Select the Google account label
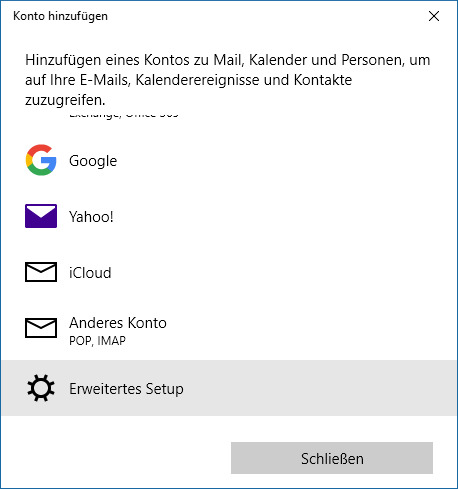This screenshot has width=458, height=489. coord(93,161)
